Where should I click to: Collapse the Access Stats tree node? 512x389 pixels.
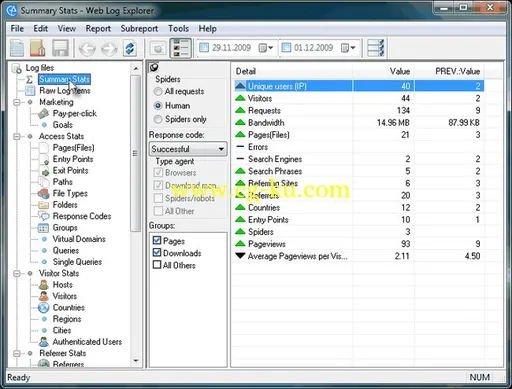click(17, 137)
